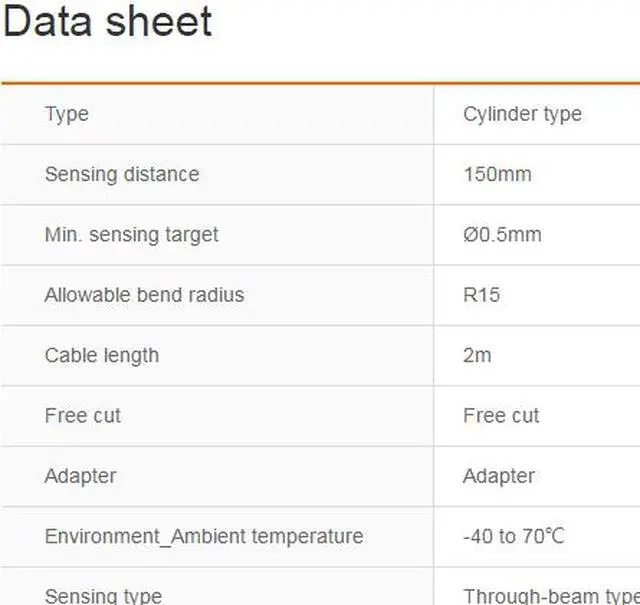
Task: Select the "Min. sensing target" label
Action: coord(131,235)
